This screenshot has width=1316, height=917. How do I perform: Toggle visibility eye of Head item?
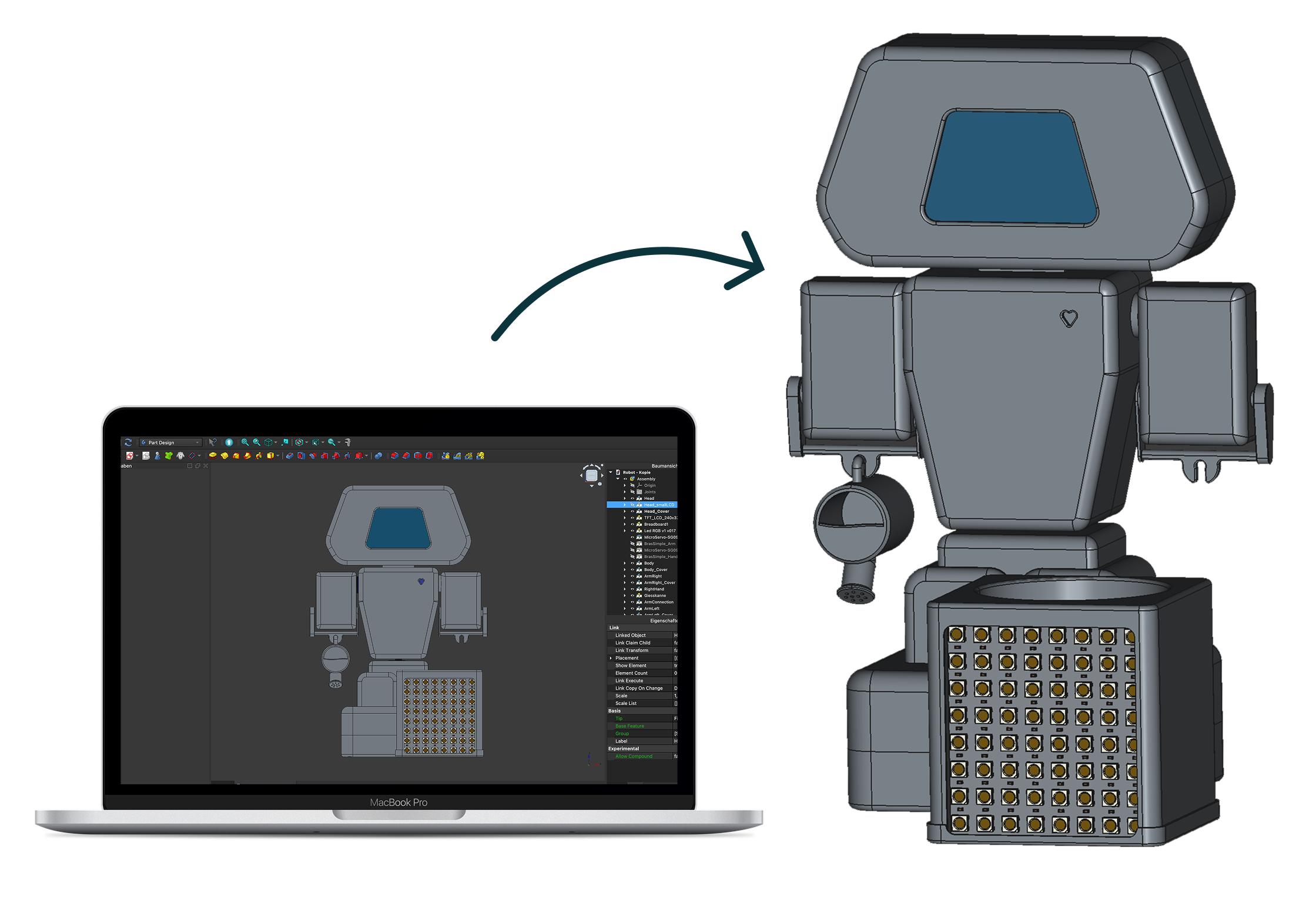pos(632,498)
